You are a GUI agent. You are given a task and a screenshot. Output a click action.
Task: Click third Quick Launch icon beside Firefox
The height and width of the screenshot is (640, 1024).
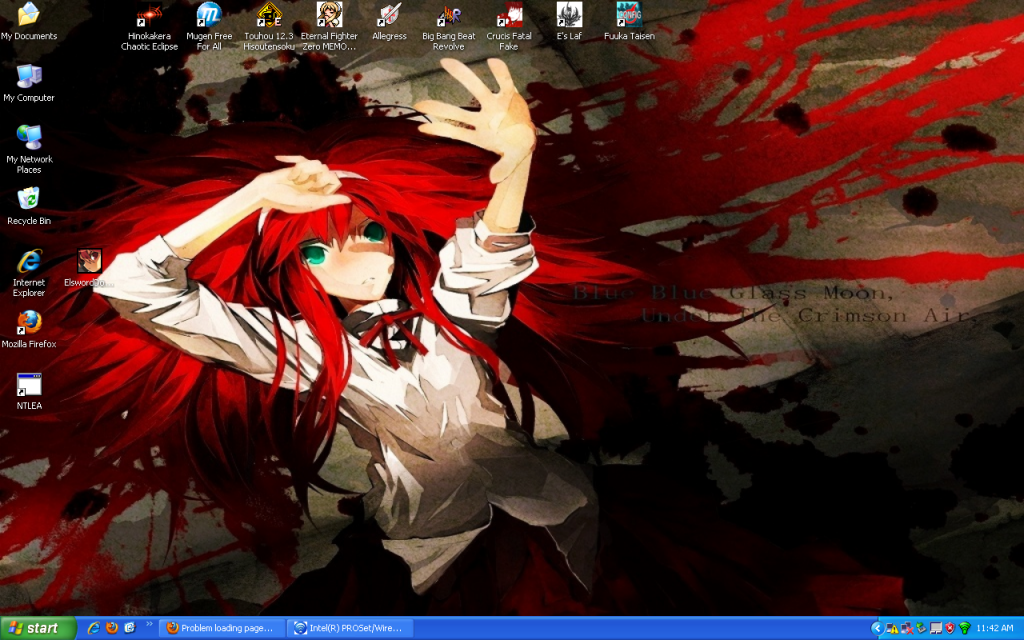(x=130, y=628)
